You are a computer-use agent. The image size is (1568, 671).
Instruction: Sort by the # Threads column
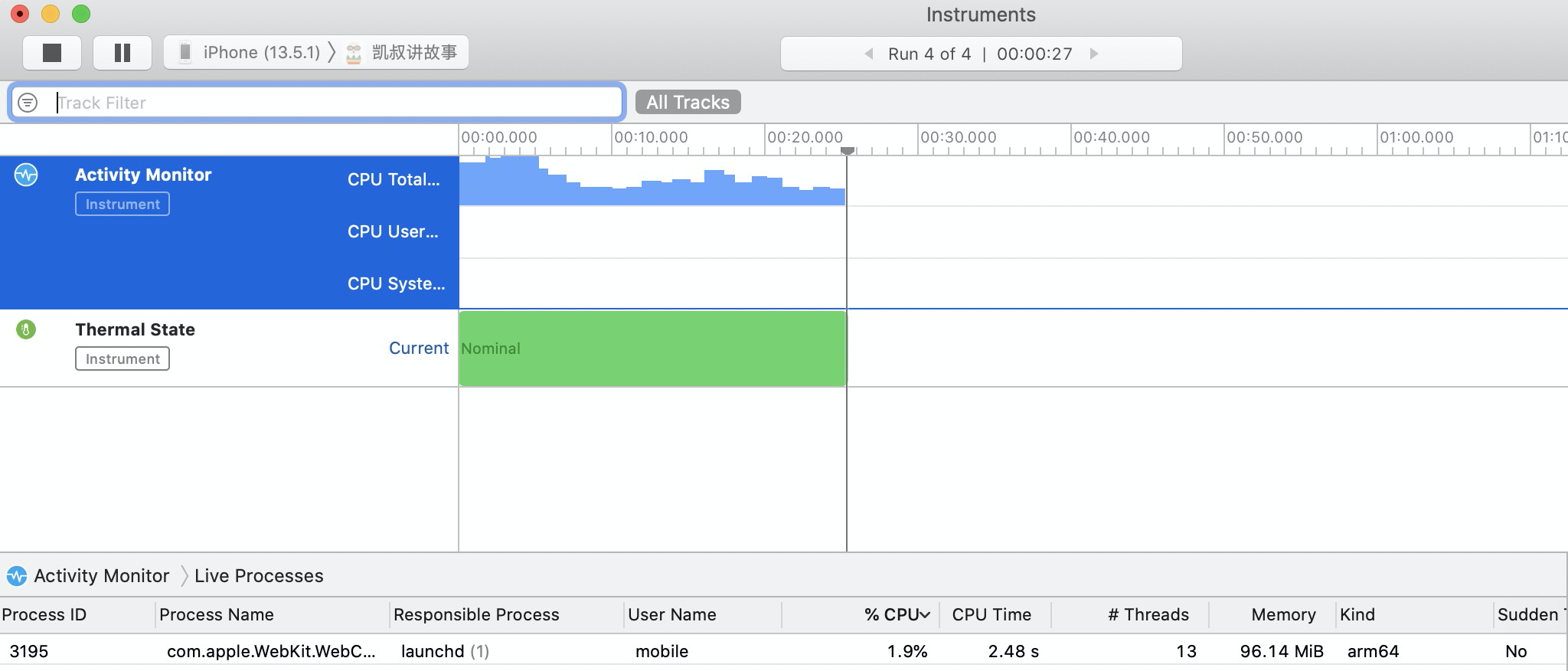point(1148,614)
